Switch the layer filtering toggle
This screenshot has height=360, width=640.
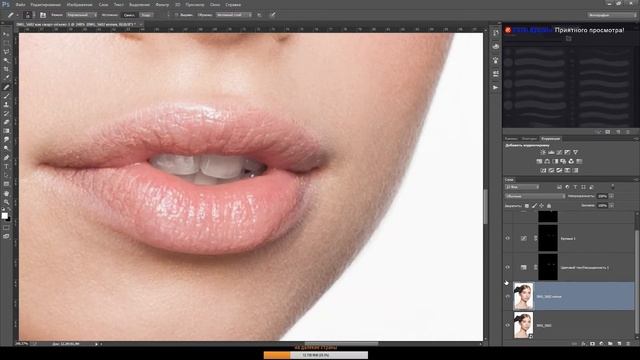coord(613,187)
